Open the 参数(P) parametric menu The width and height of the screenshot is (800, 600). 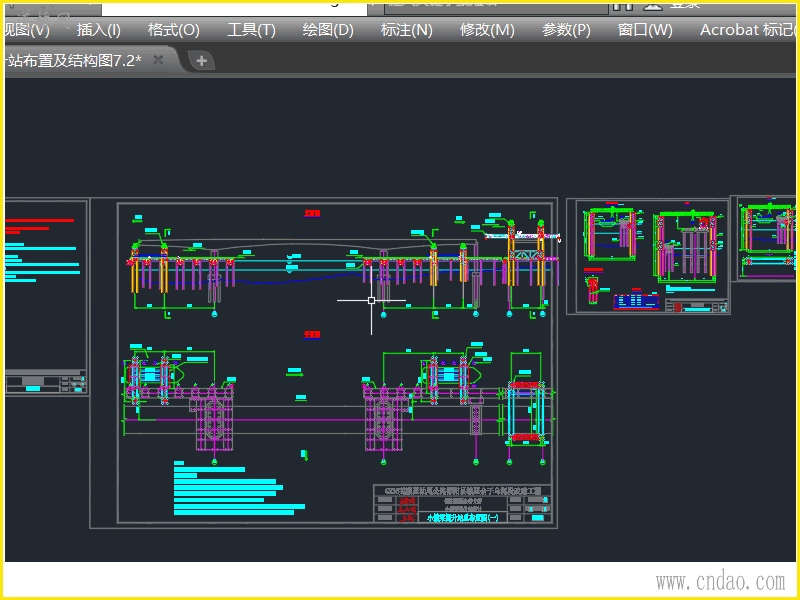click(566, 30)
